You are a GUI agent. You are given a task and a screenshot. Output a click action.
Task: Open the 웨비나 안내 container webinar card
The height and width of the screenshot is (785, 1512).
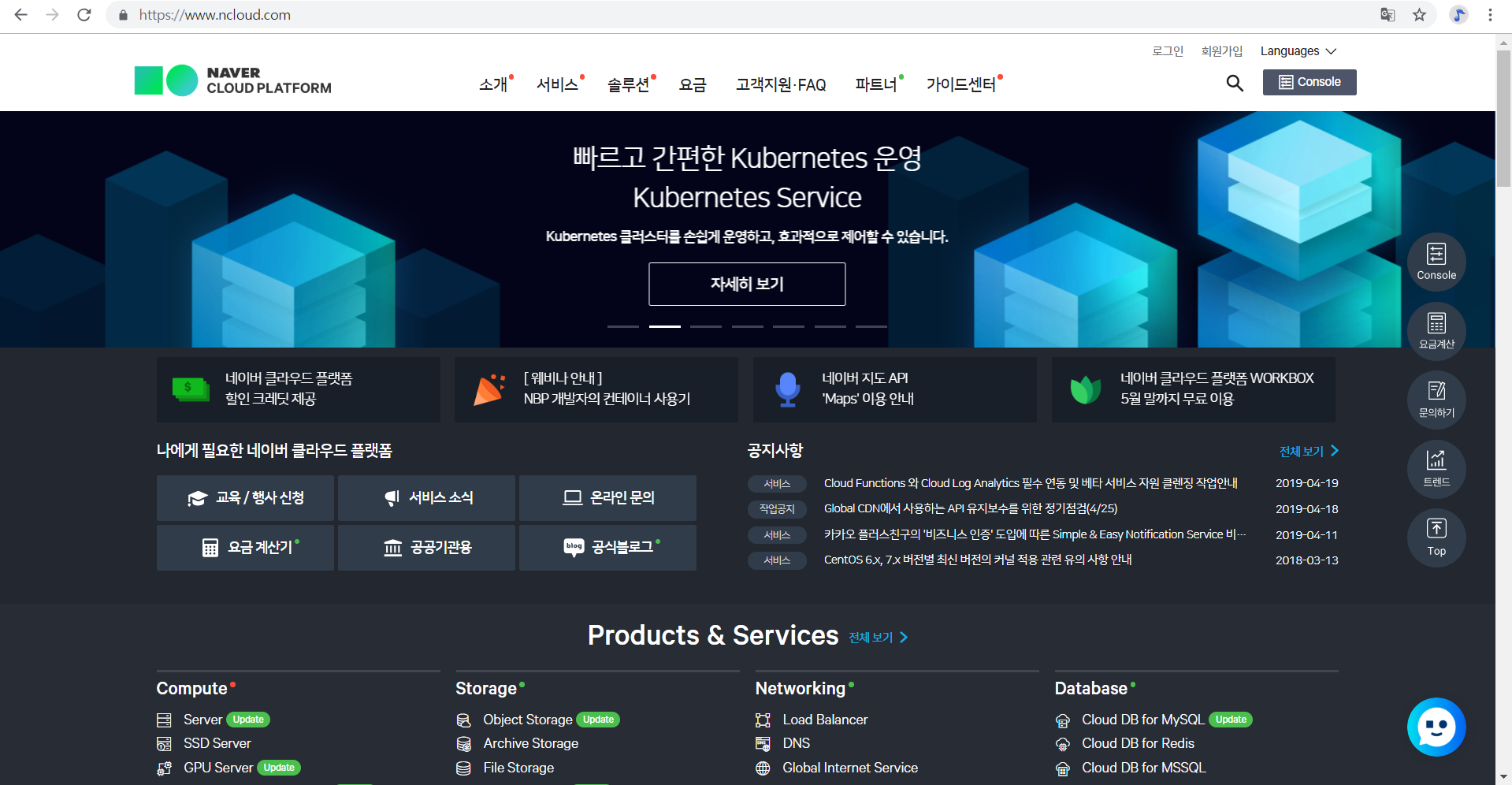pos(596,389)
